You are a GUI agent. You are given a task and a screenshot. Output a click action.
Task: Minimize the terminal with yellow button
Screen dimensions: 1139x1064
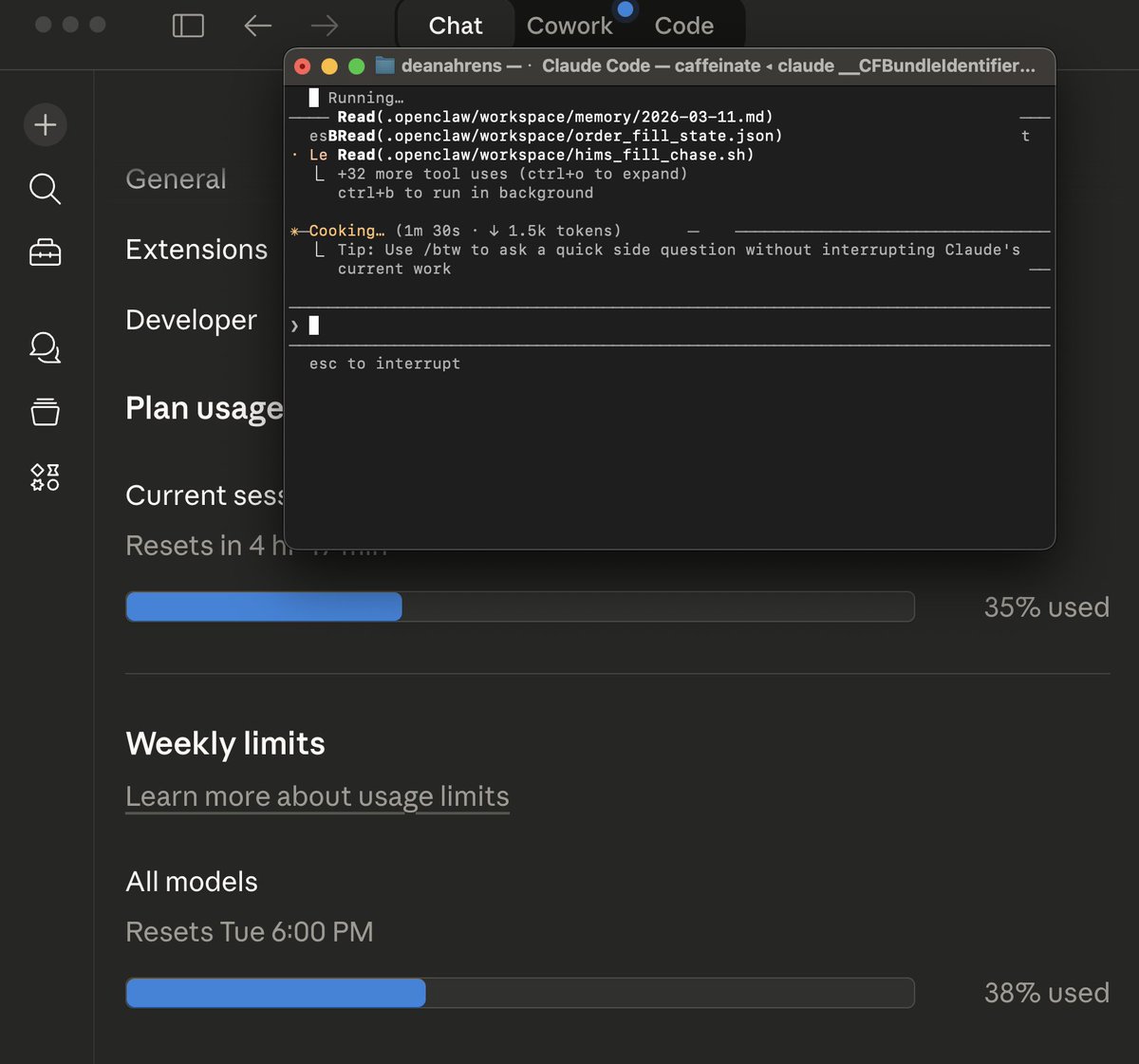329,65
